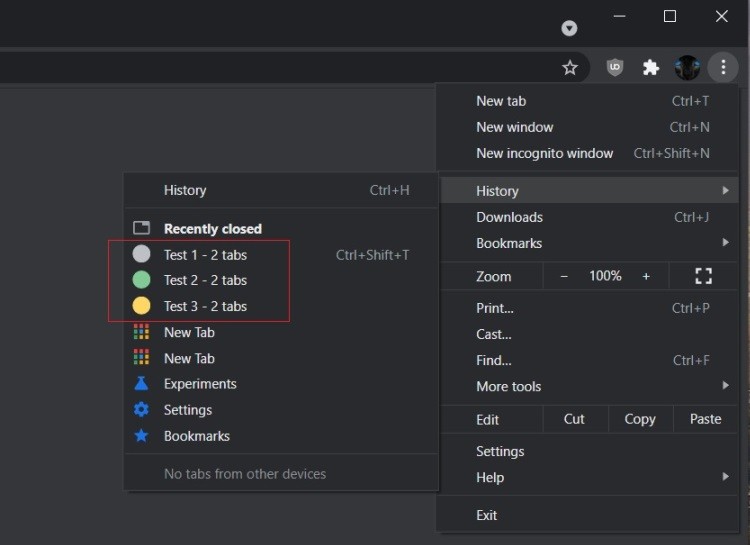Increase zoom with the plus button
Screen dimensions: 750x545
tap(646, 276)
